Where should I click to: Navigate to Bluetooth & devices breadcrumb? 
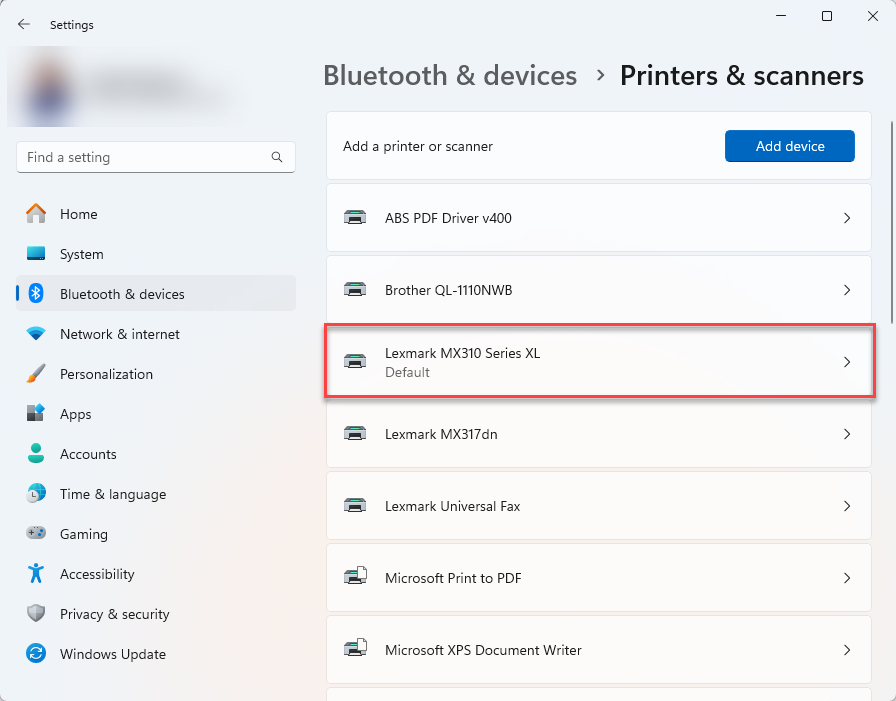(450, 76)
